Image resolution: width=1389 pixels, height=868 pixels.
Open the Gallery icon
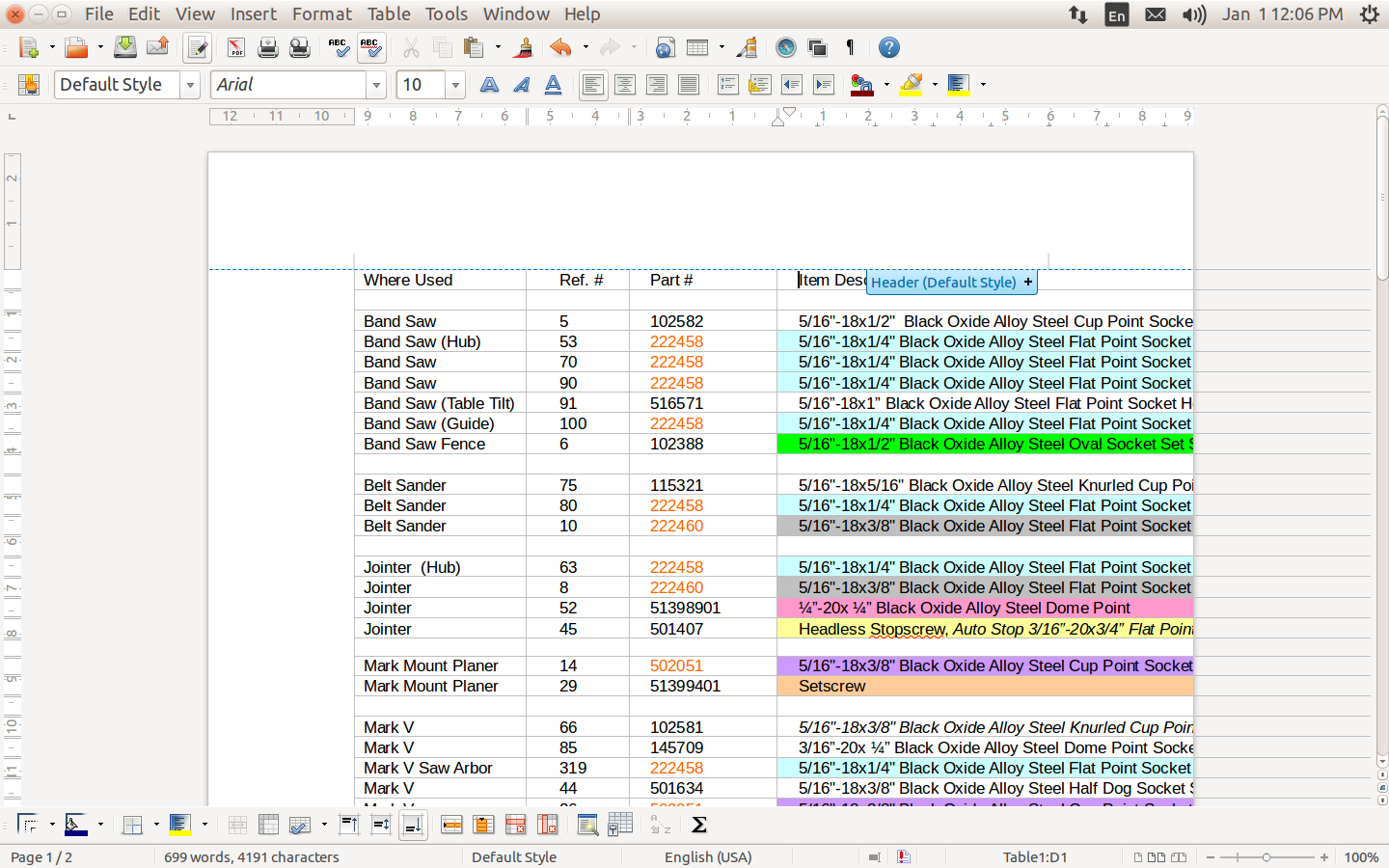(x=818, y=47)
